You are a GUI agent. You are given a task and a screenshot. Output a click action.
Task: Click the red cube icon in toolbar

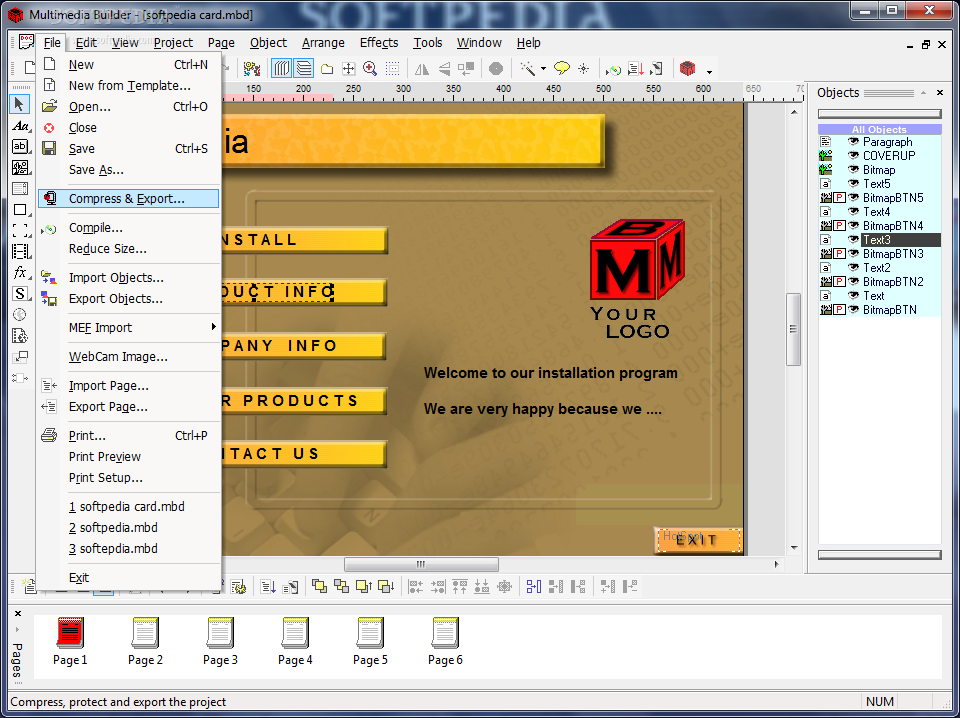[x=688, y=69]
